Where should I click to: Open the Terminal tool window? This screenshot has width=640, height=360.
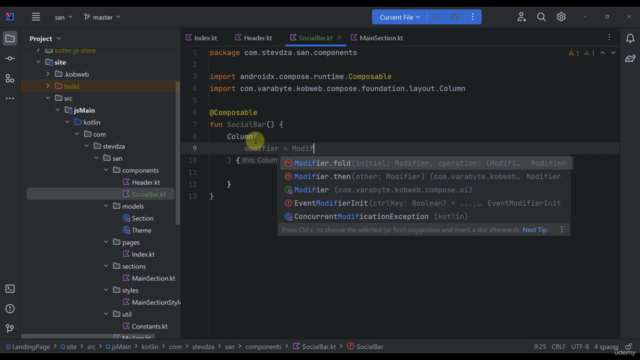pyautogui.click(x=10, y=289)
